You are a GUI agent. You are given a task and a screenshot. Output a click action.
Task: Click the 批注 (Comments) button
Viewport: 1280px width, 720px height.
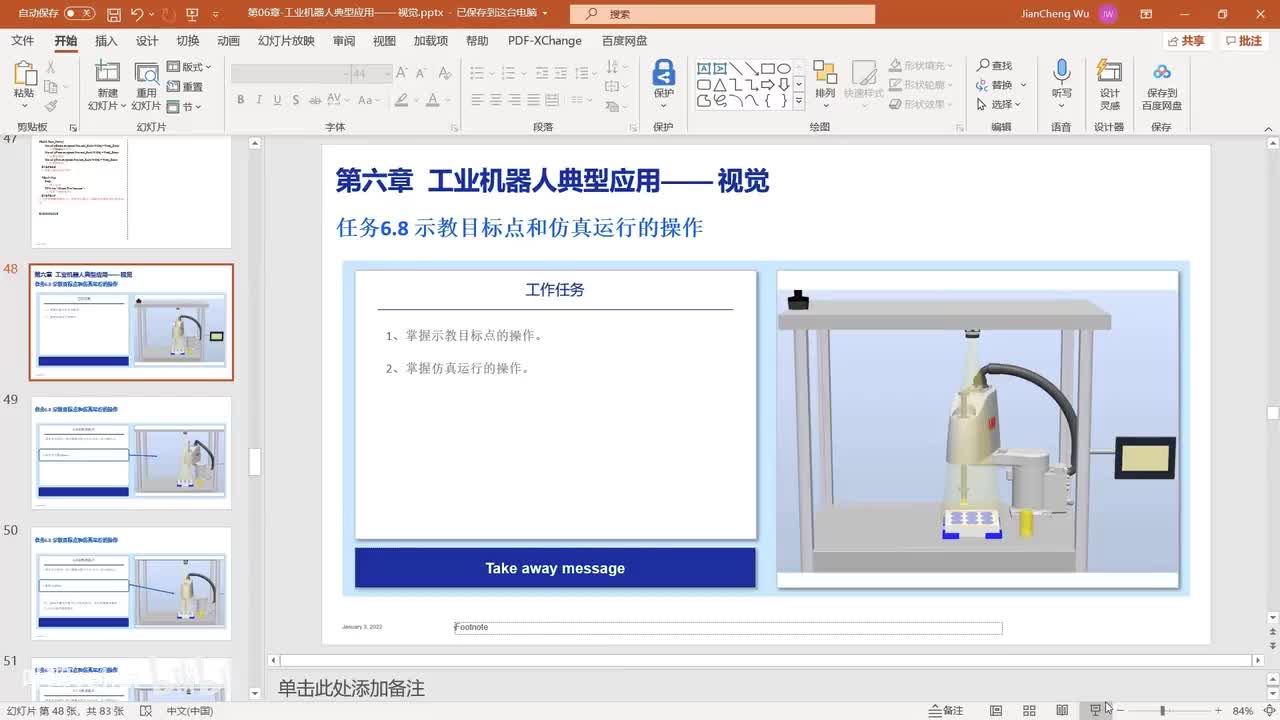click(1244, 41)
